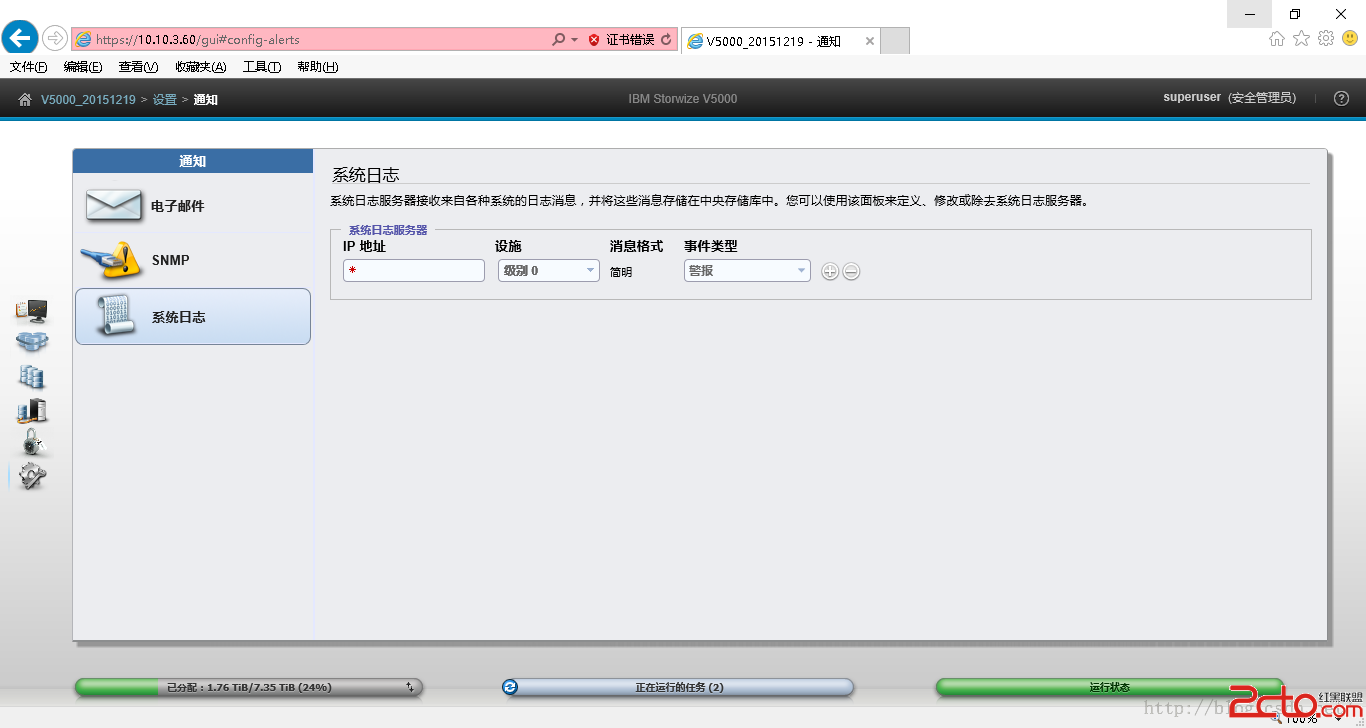Close the V5000_20151219 browser tab
The width and height of the screenshot is (1366, 728).
pyautogui.click(x=870, y=41)
